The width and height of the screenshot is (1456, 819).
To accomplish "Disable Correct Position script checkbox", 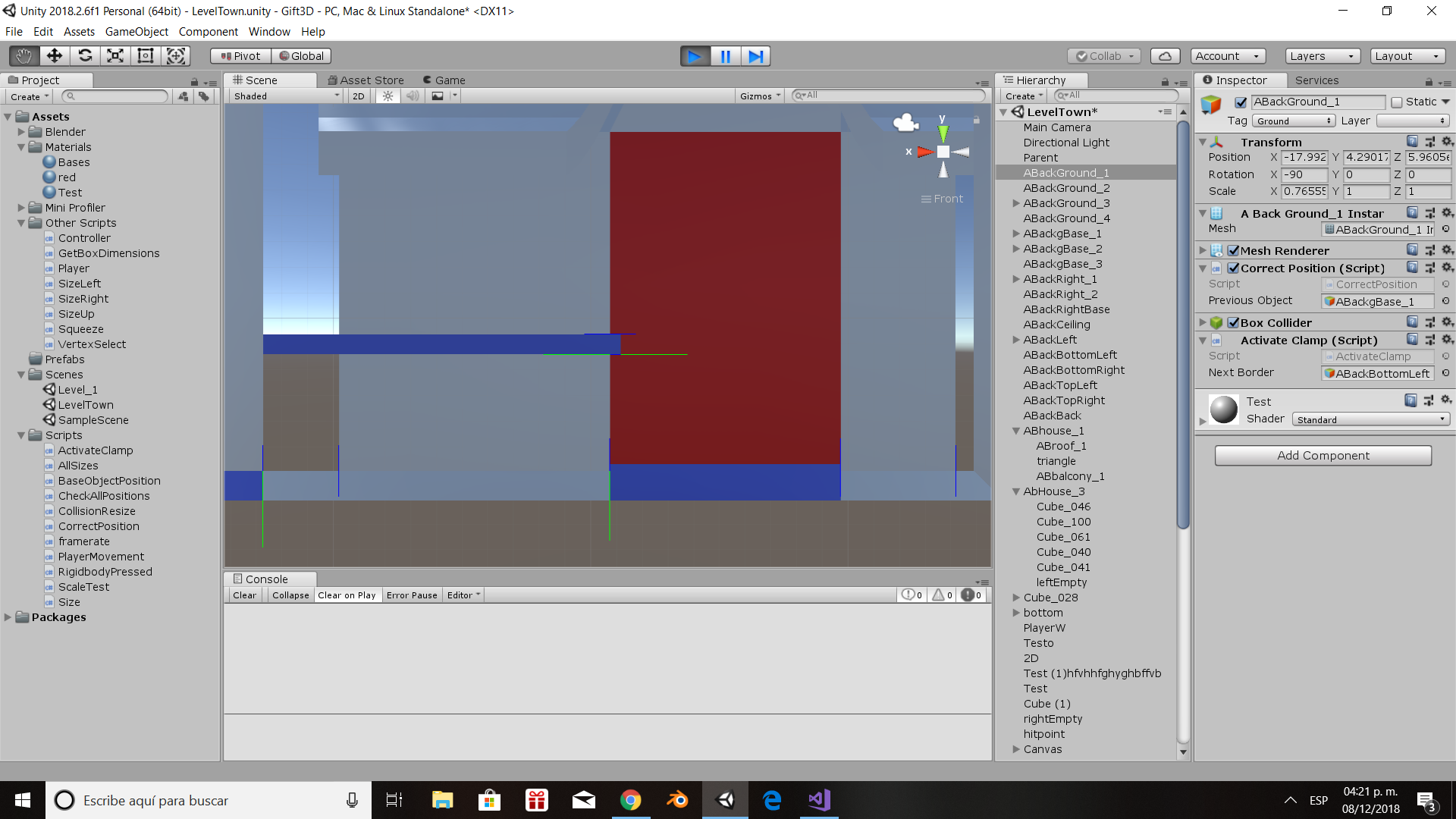I will pyautogui.click(x=1234, y=268).
